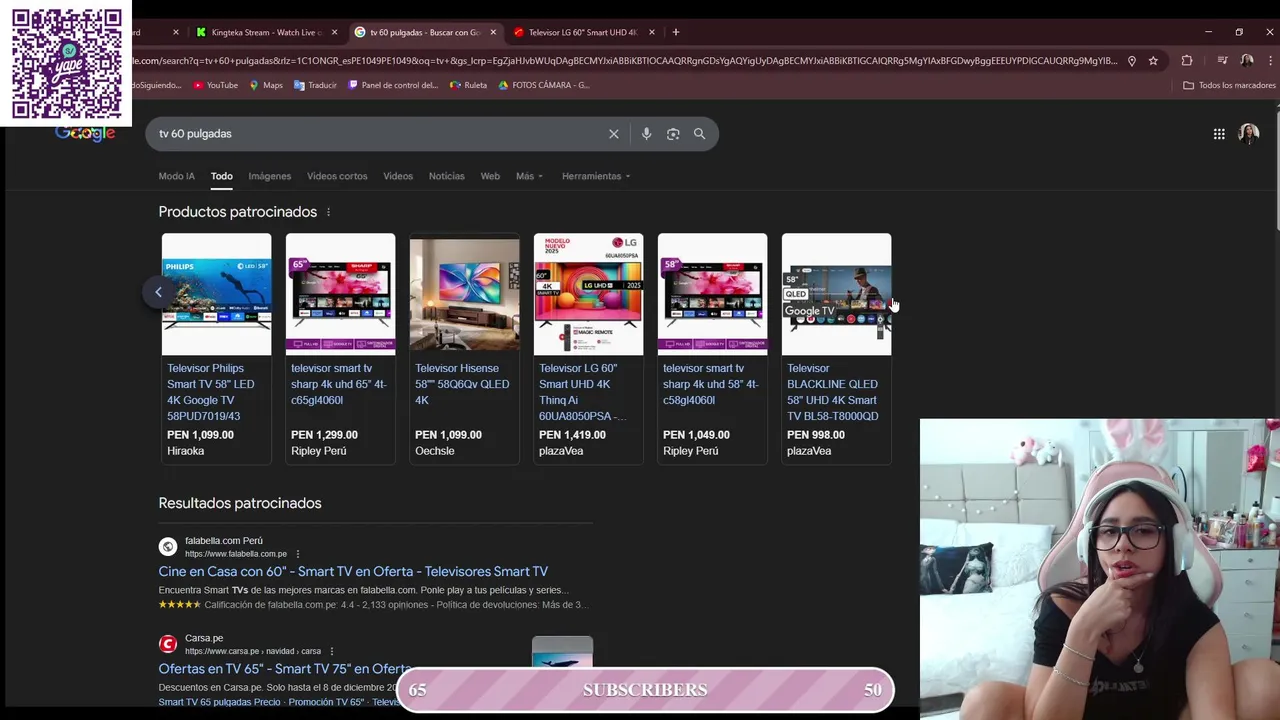Open Google account profile picture on page
1280x720 pixels.
click(x=1249, y=134)
